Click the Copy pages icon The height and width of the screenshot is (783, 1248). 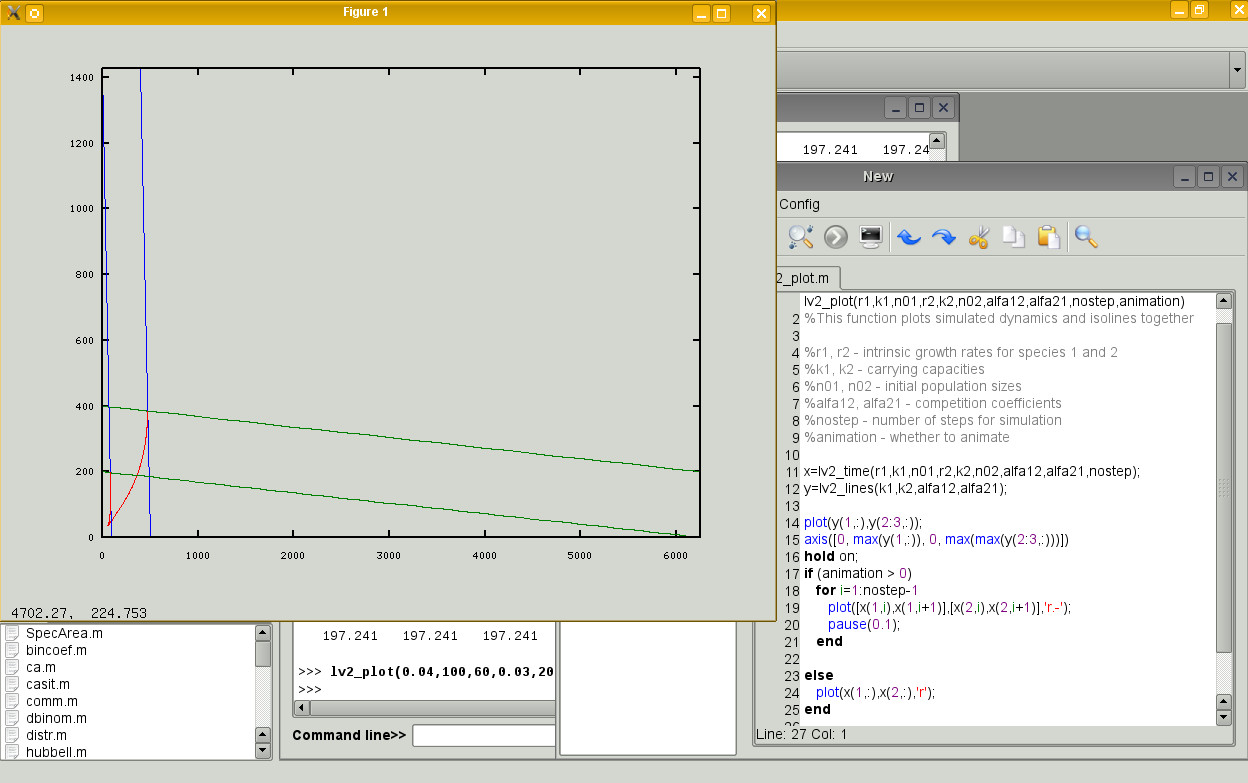coord(1014,237)
